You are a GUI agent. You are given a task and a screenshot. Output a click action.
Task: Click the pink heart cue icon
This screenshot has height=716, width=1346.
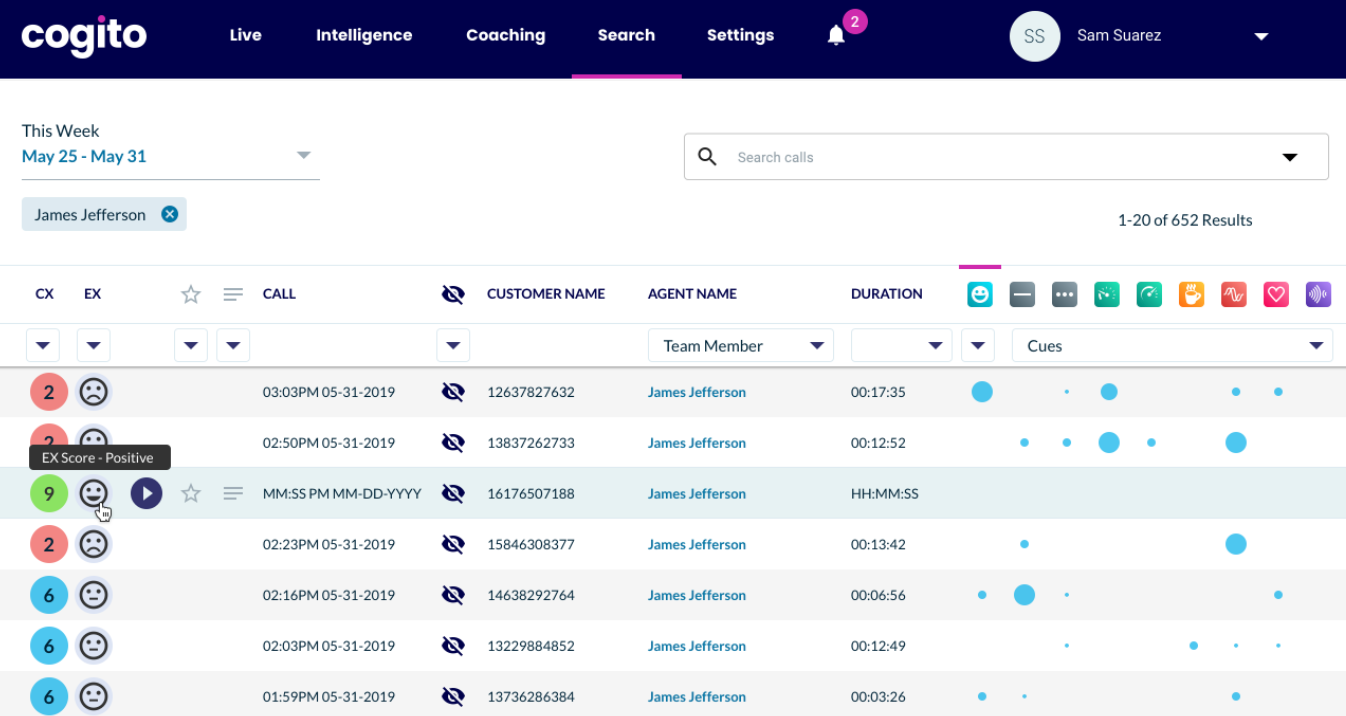[1276, 294]
